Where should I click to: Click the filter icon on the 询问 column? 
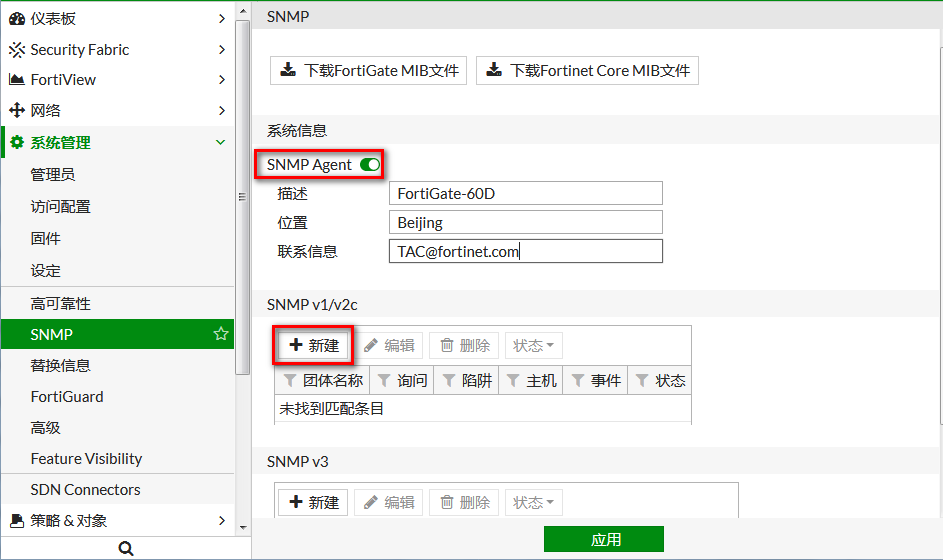point(384,380)
